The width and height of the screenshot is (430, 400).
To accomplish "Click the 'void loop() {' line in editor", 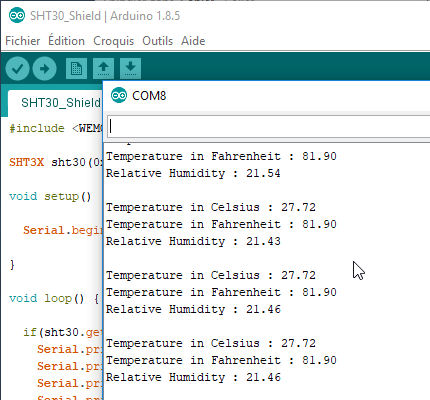I will (54, 298).
